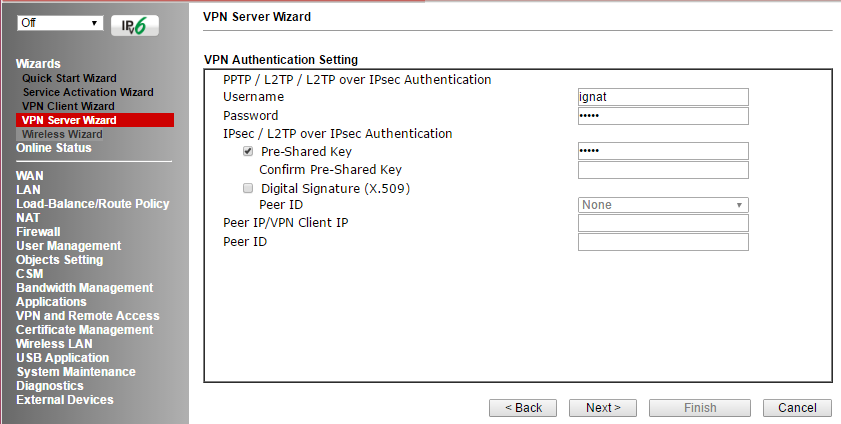Click the Pre-Shared Key input field

[663, 151]
